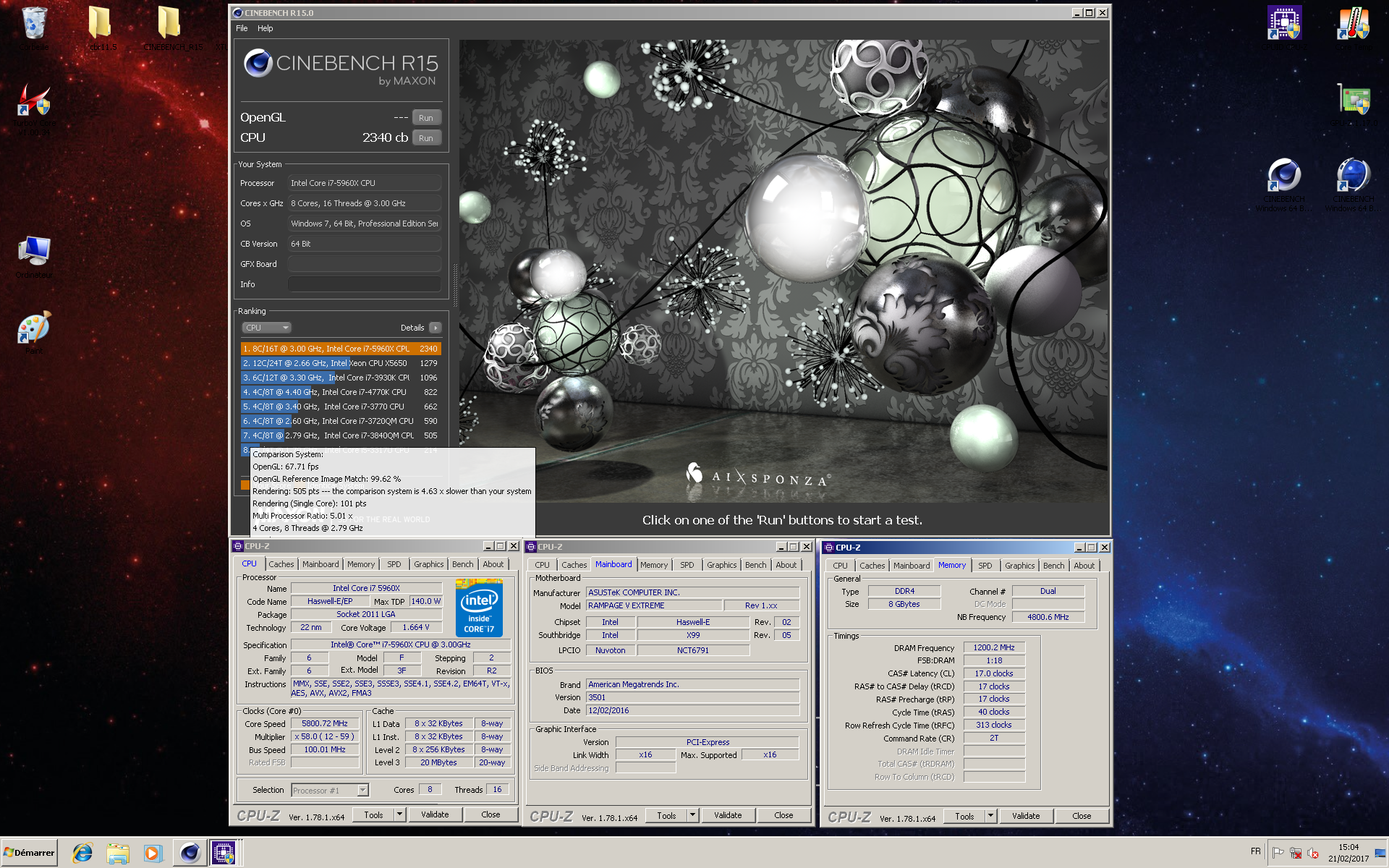This screenshot has height=868, width=1389.
Task: Switch to CPU-Z via taskbar icon
Action: point(224,854)
